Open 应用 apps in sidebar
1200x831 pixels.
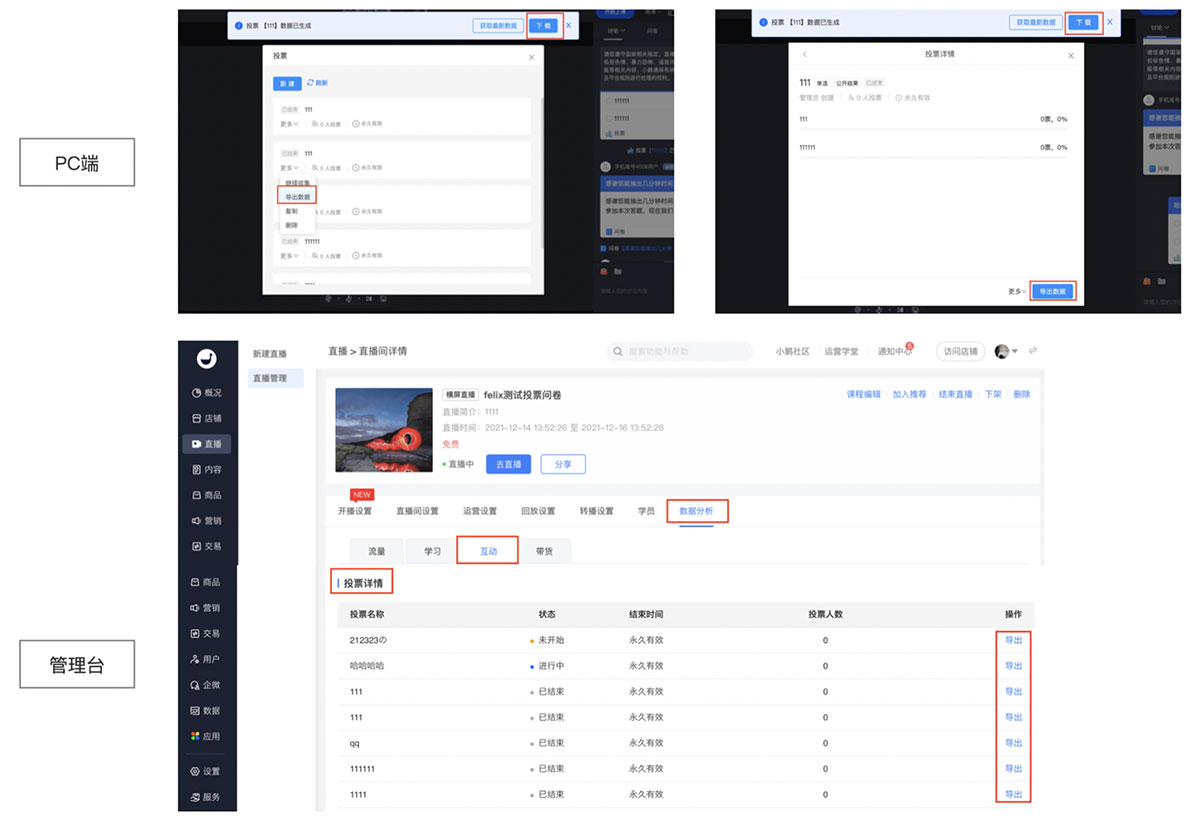[205, 736]
